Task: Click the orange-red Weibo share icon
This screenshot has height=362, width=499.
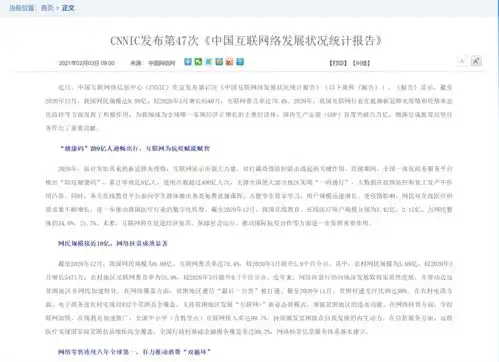Action: pos(230,62)
